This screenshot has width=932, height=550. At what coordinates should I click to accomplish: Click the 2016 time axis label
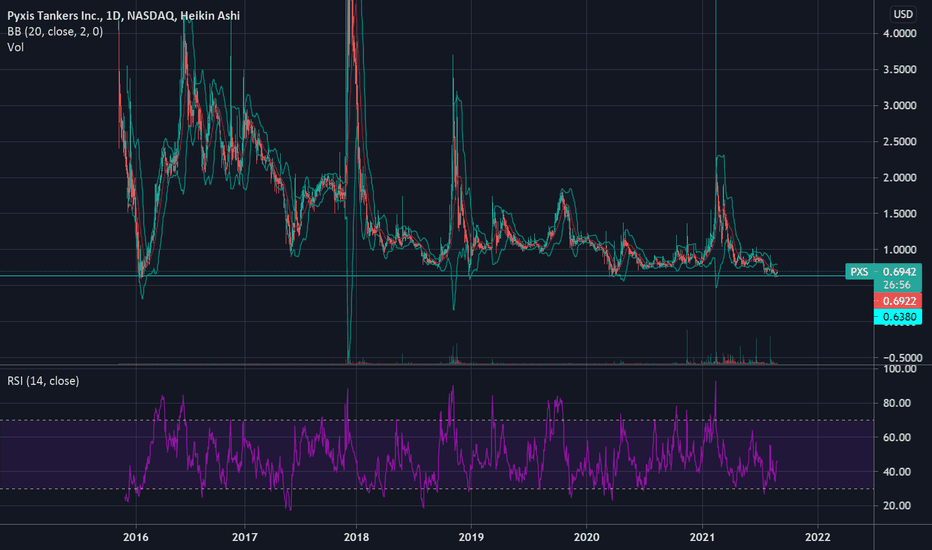pos(136,538)
